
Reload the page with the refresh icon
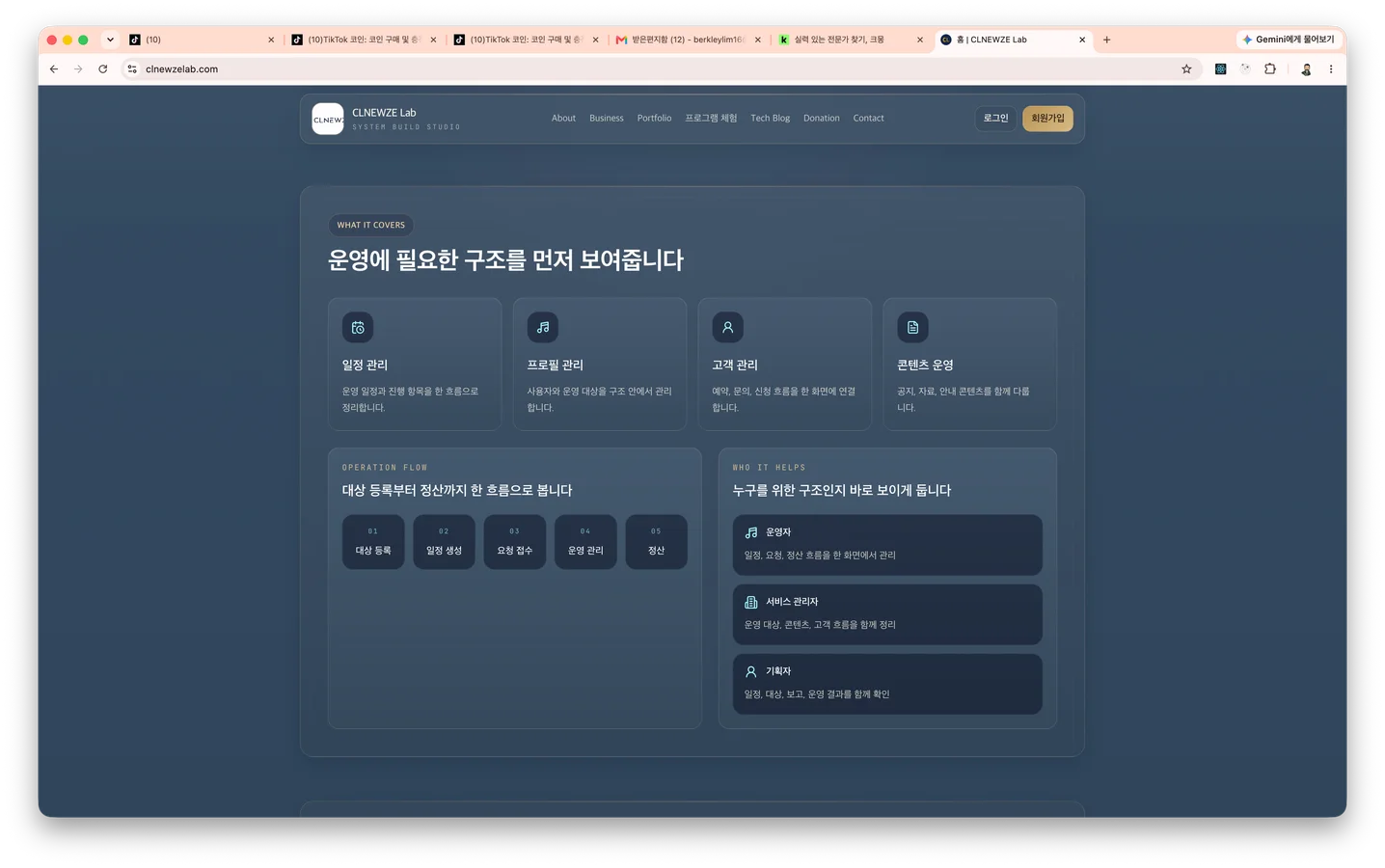coord(103,69)
